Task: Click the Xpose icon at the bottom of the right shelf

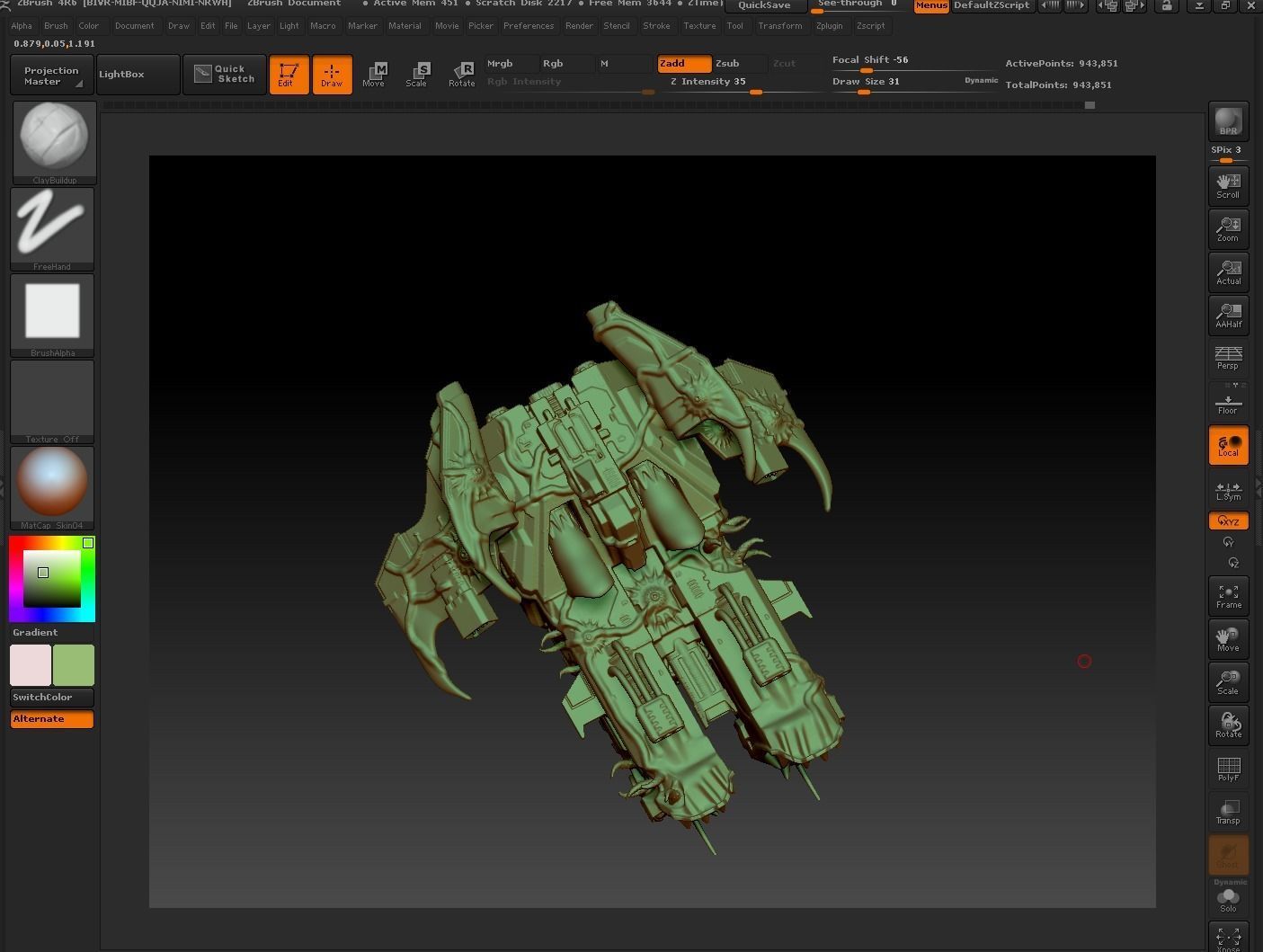Action: [x=1228, y=939]
